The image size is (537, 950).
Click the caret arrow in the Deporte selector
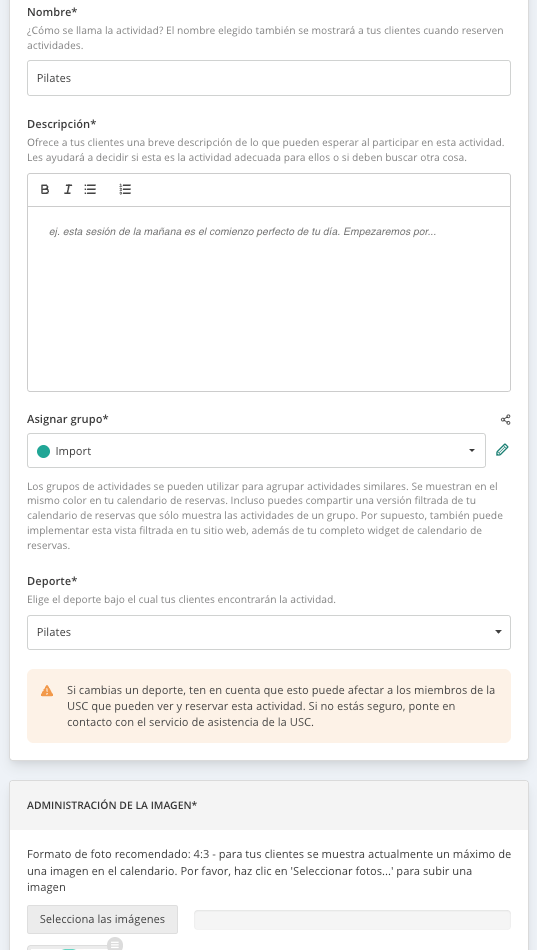pos(498,632)
